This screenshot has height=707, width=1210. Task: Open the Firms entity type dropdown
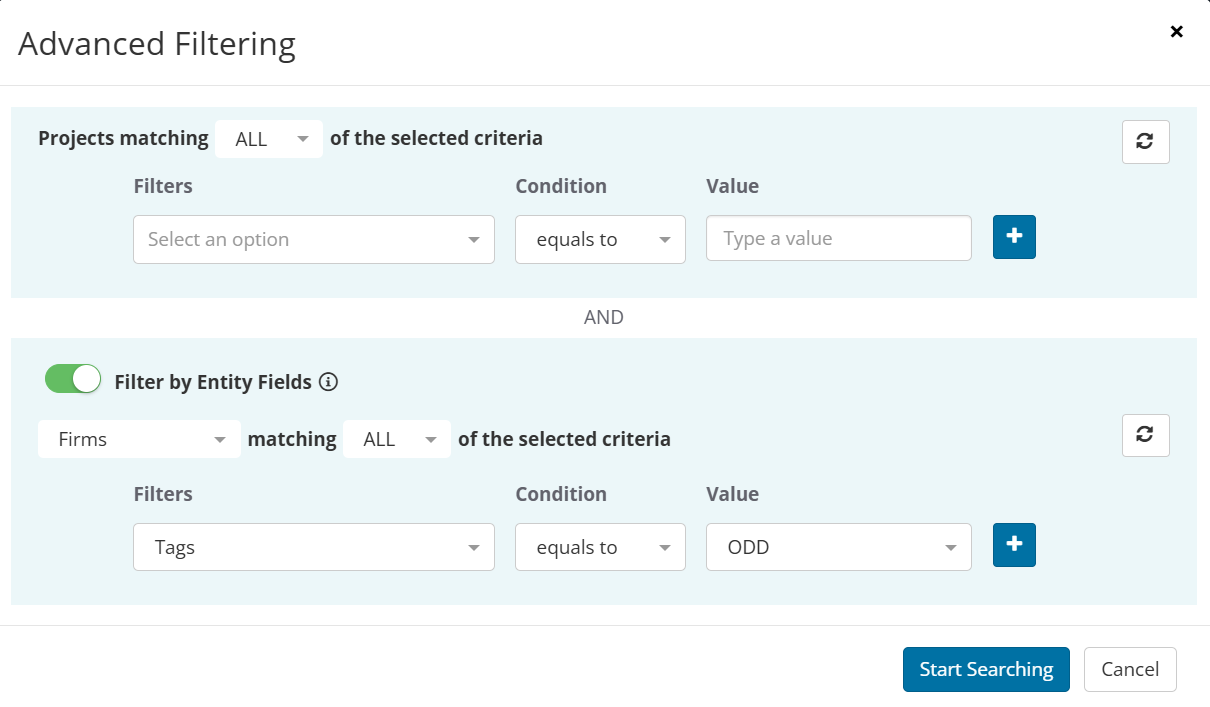point(139,439)
